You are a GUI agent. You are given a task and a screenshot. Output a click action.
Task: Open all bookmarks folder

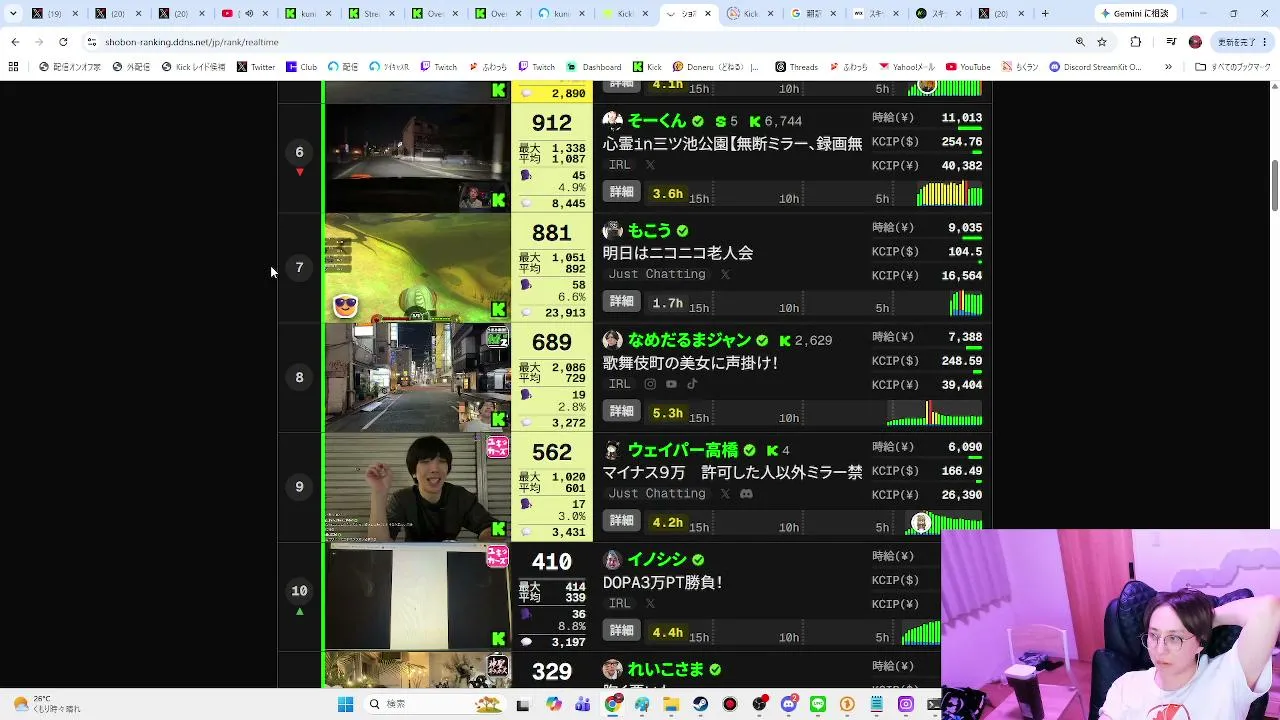1233,67
